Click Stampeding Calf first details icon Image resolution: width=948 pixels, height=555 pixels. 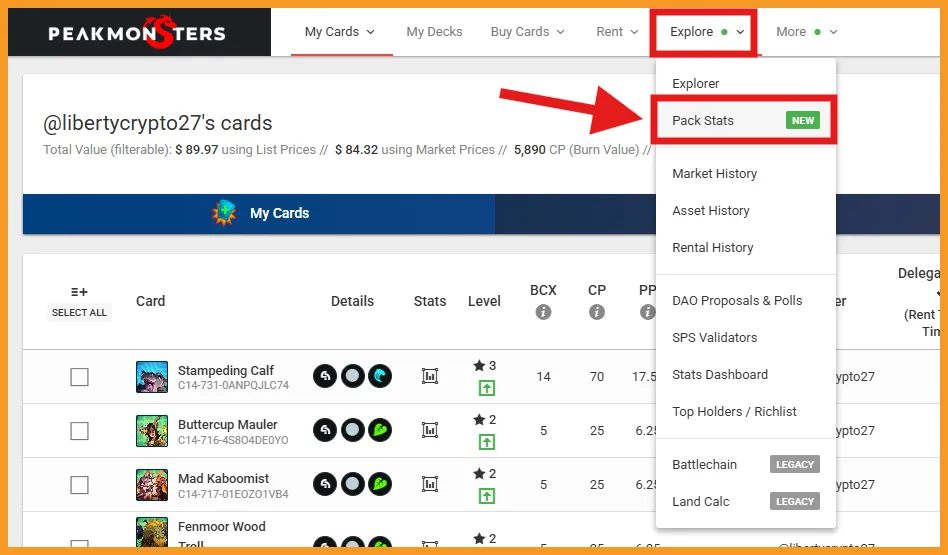point(325,376)
